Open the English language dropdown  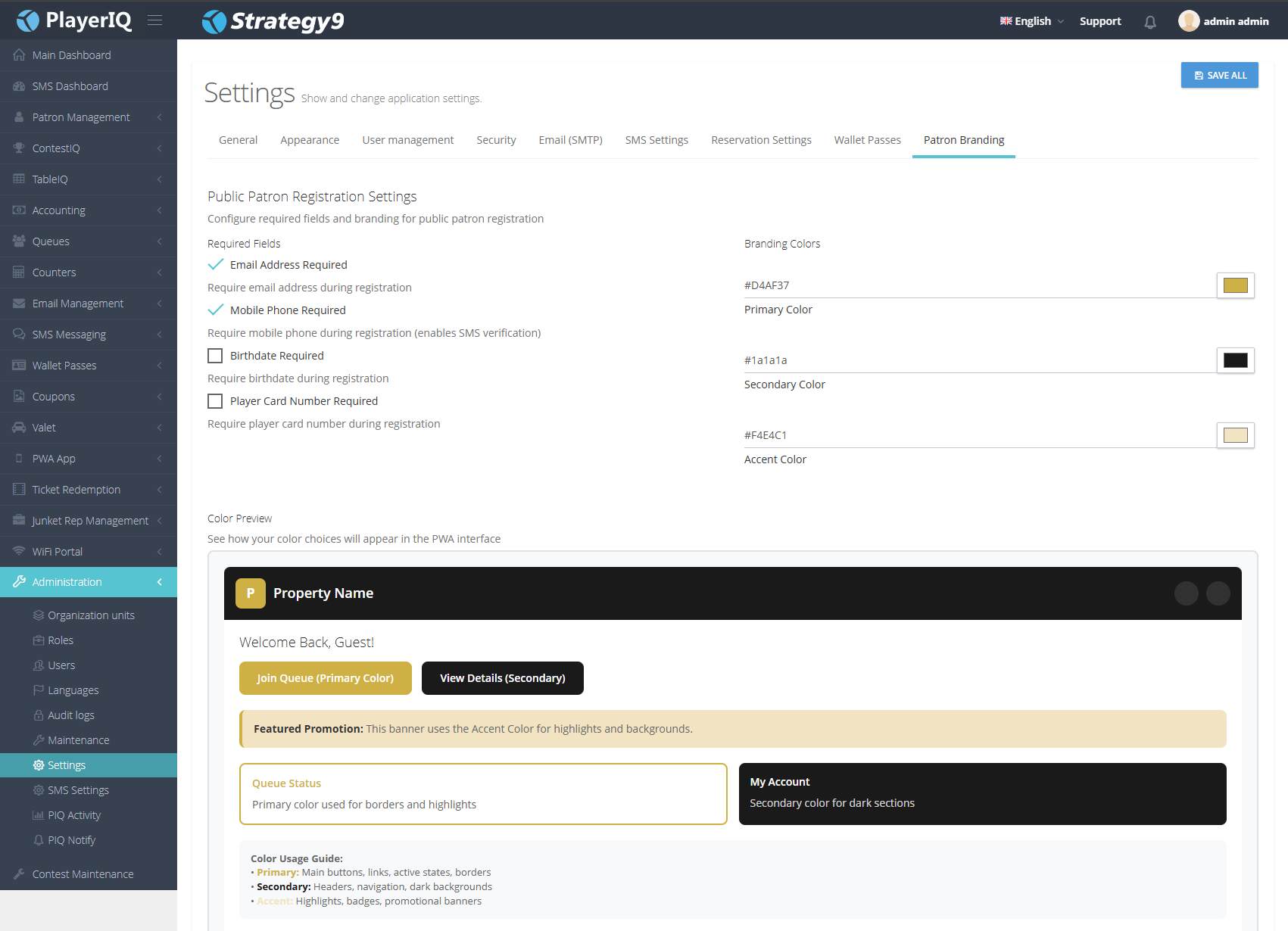1032,21
